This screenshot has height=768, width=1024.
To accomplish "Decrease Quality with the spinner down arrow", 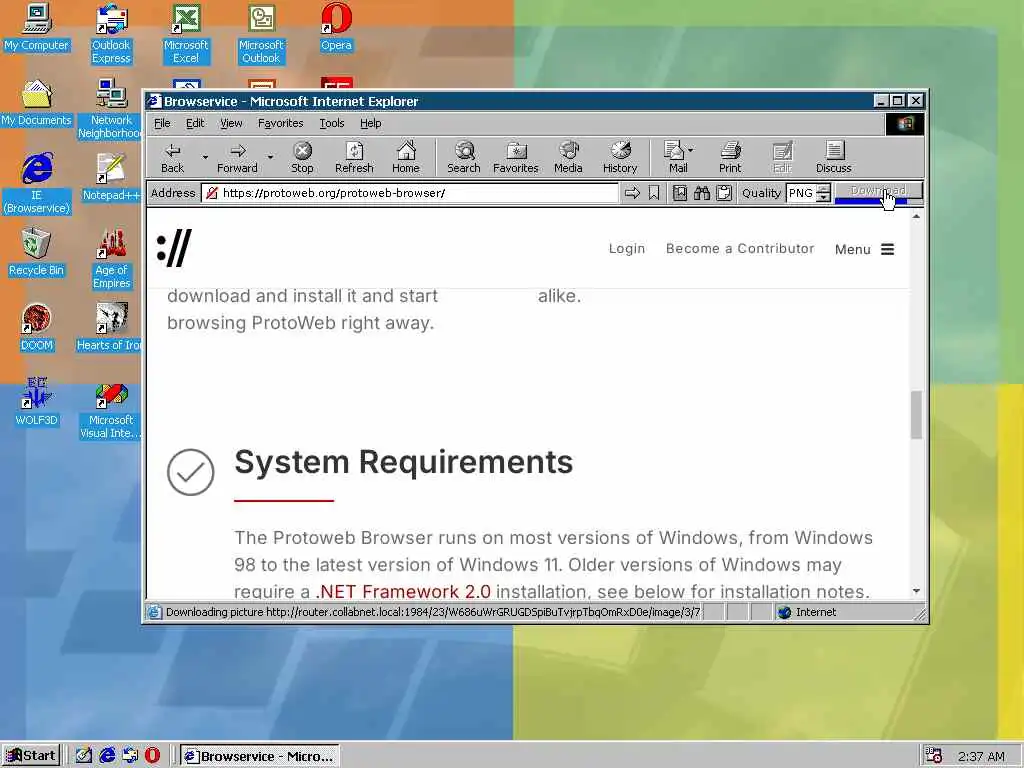I will tap(824, 197).
